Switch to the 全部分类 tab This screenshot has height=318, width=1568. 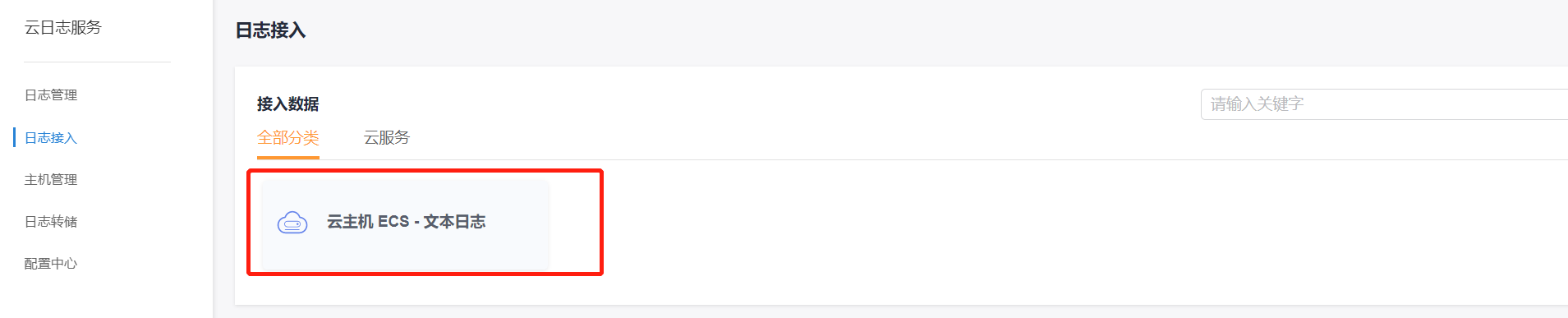click(287, 137)
